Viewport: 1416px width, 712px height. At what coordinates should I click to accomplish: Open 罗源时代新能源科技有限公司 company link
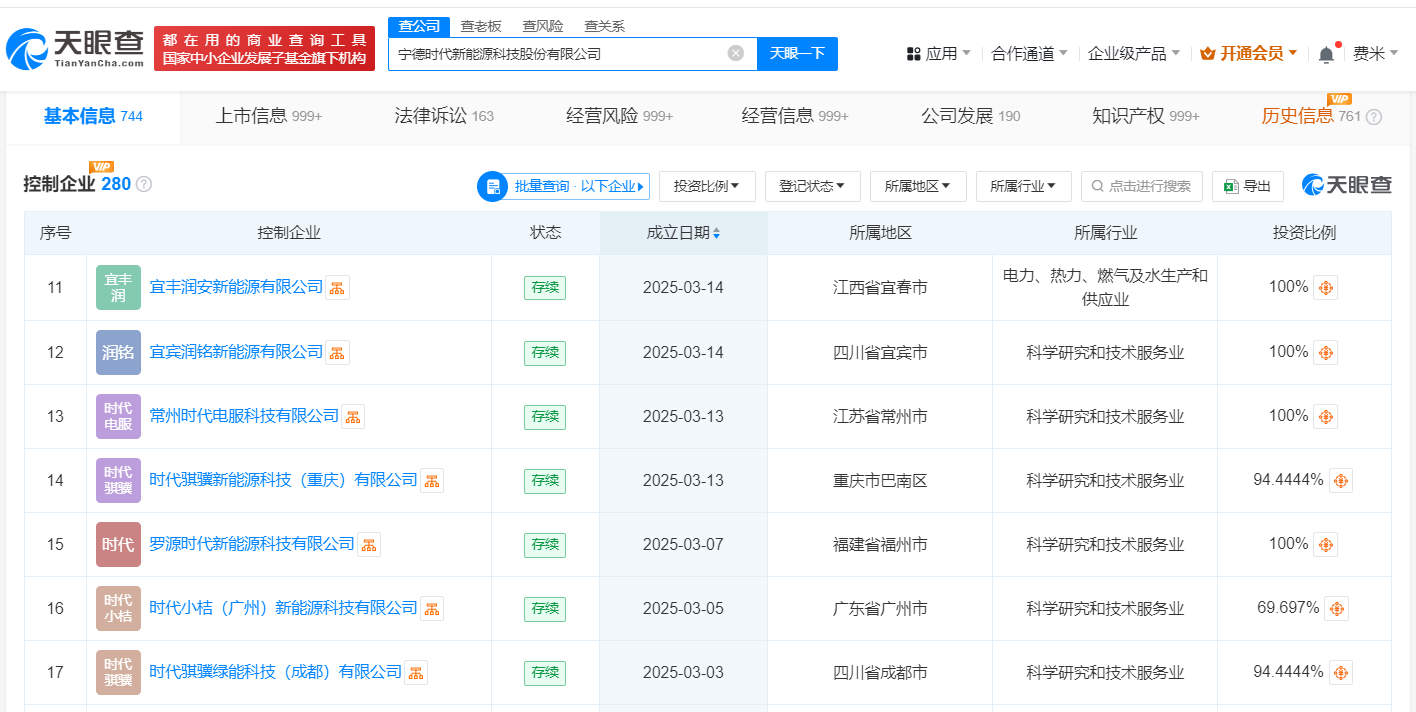point(252,544)
